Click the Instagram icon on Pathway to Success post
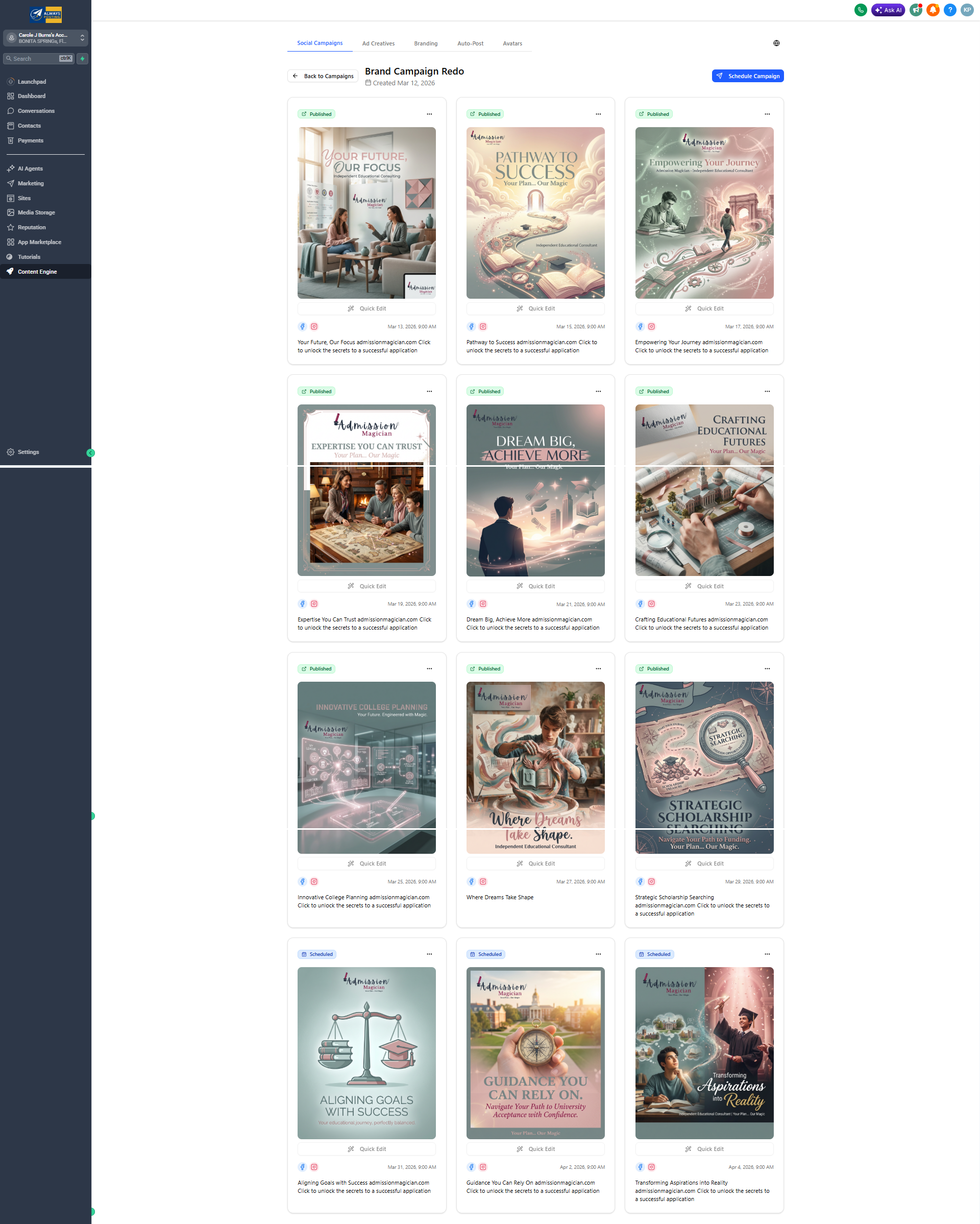Screen dimensions: 980x1224 [x=483, y=326]
